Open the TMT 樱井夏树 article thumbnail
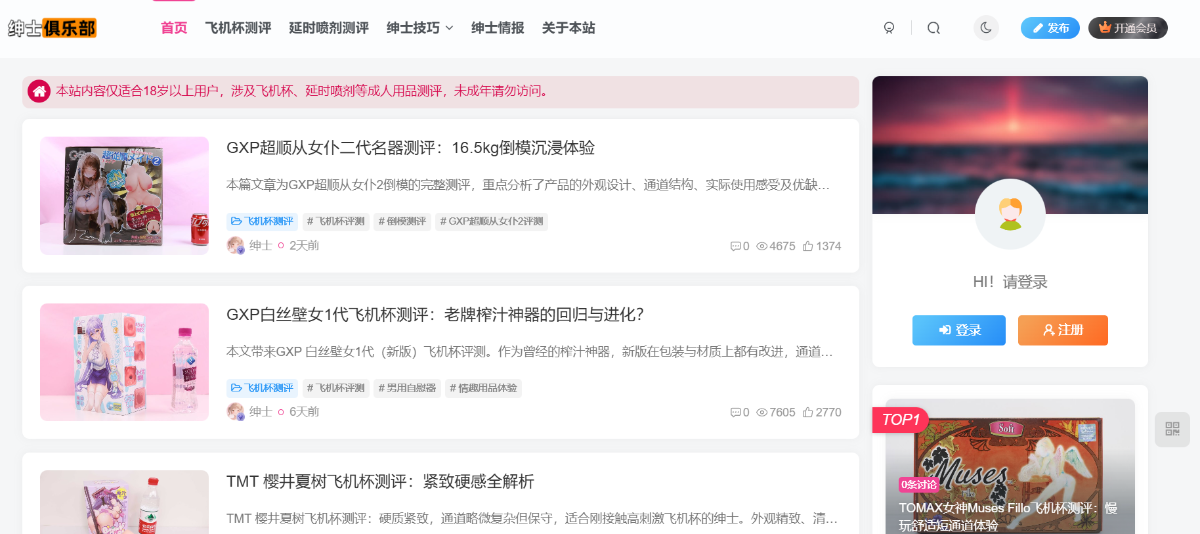This screenshot has height=534, width=1200. click(124, 502)
